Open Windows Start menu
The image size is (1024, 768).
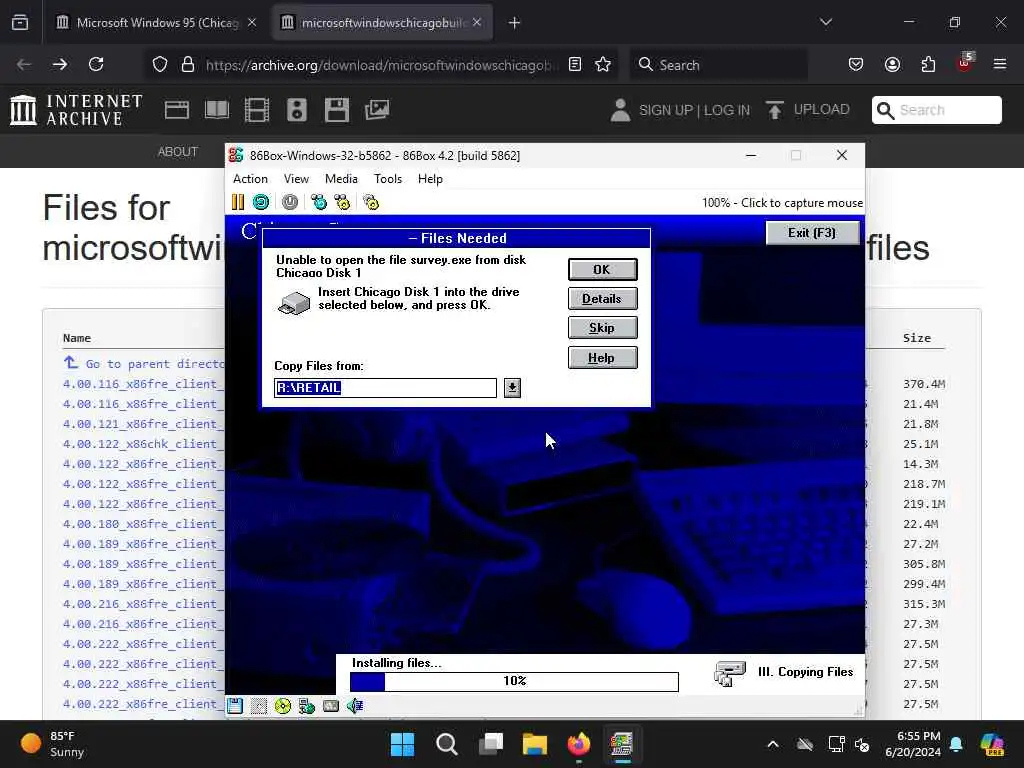coord(402,744)
